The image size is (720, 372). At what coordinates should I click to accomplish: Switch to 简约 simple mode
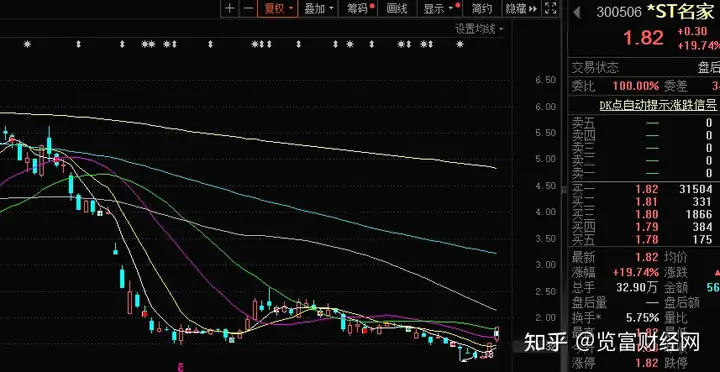481,8
